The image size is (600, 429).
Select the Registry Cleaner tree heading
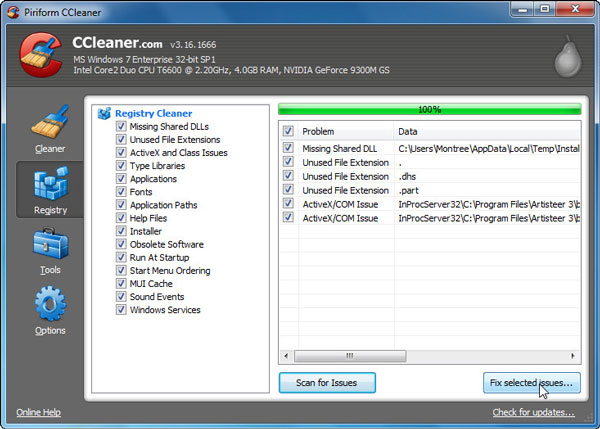tap(153, 113)
